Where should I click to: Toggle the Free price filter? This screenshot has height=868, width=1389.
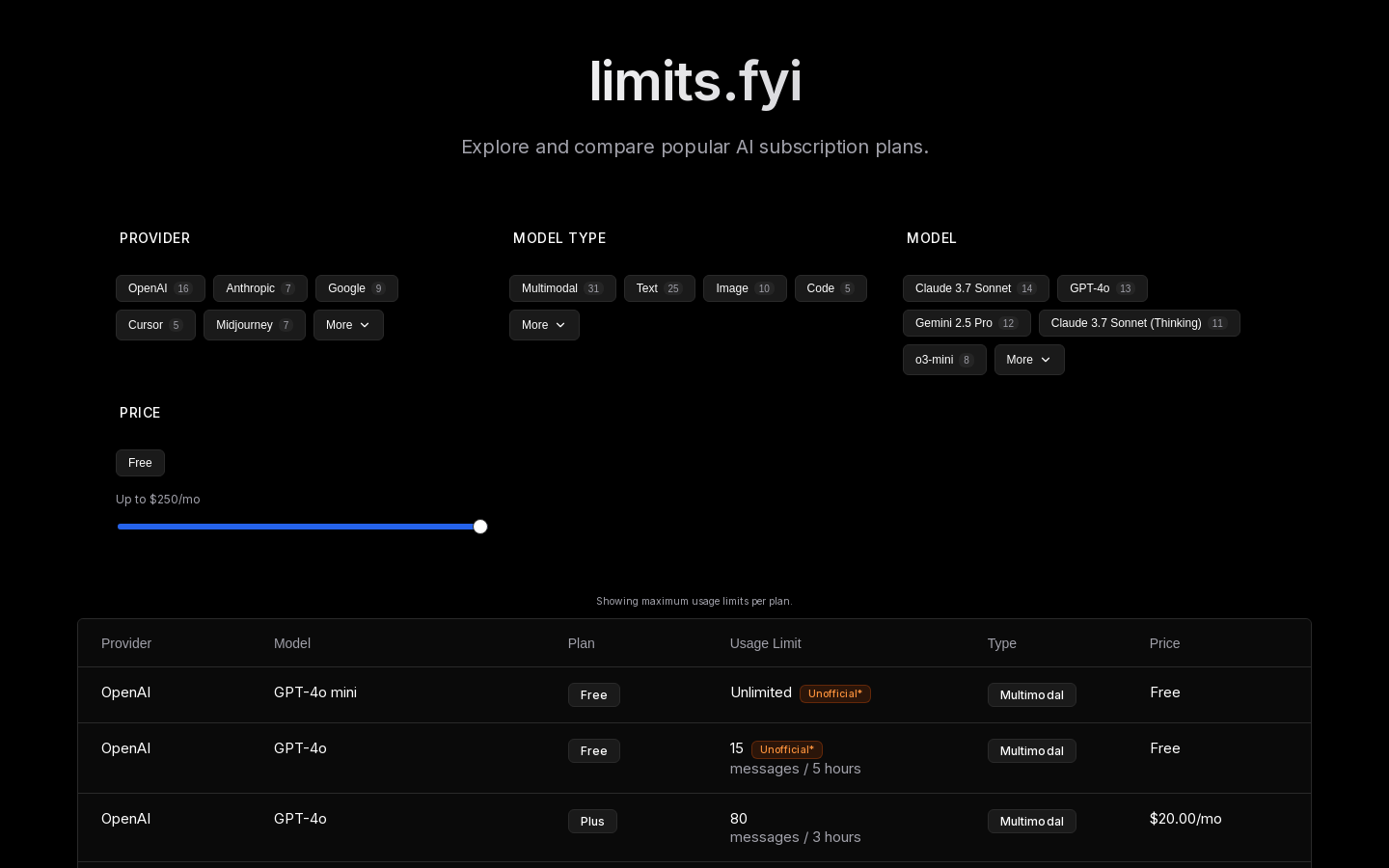click(x=140, y=463)
